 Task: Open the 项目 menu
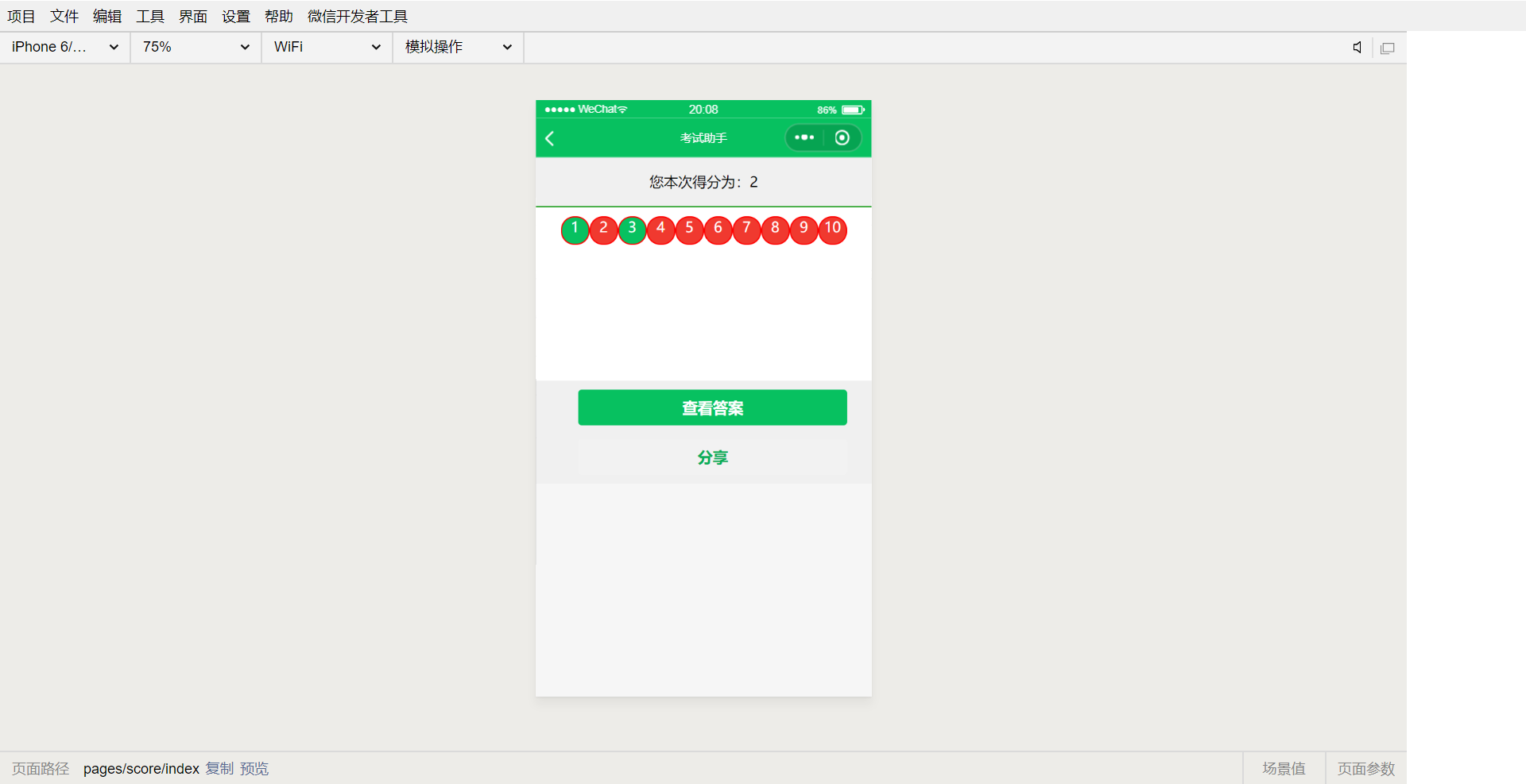click(21, 16)
